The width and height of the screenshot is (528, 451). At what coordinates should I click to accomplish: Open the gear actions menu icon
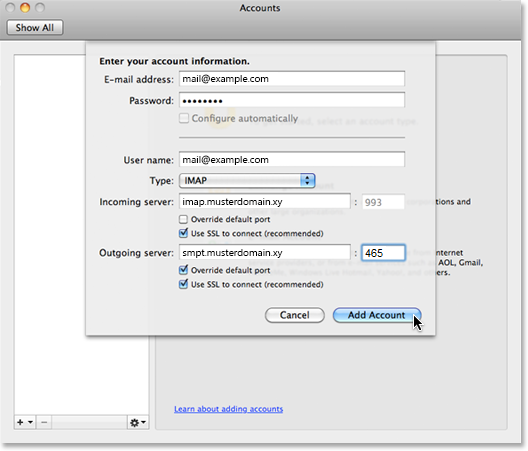(x=134, y=422)
